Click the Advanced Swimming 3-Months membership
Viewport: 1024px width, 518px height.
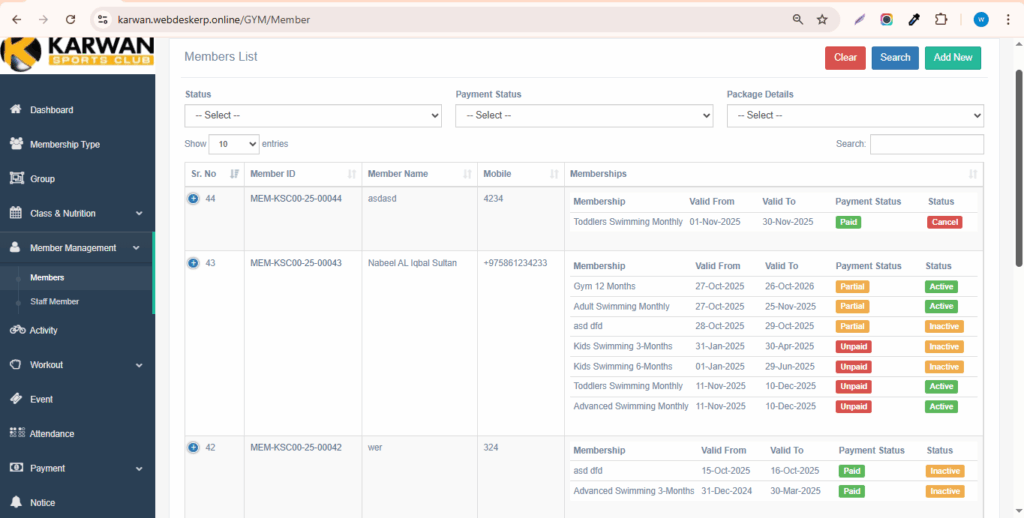(x=633, y=491)
